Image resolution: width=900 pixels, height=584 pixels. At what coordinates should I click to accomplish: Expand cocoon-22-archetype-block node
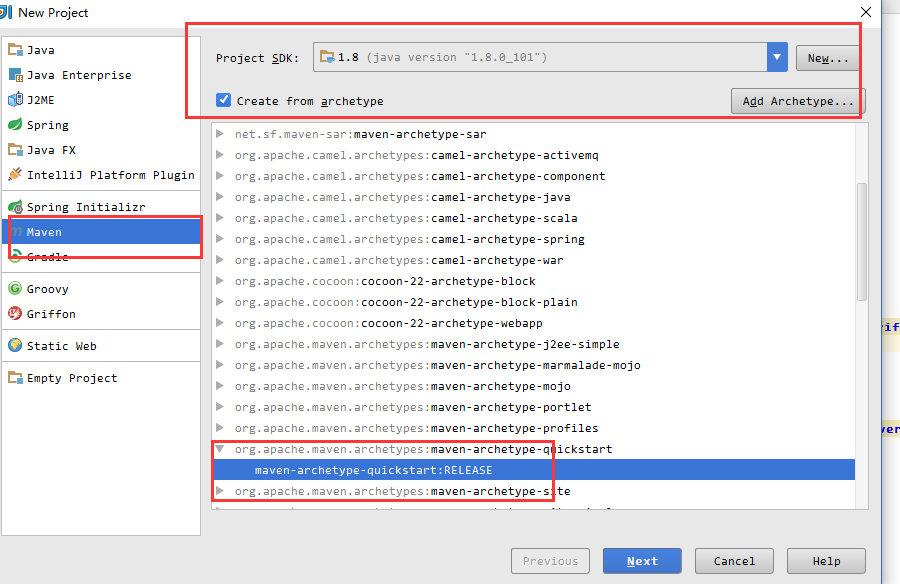220,281
